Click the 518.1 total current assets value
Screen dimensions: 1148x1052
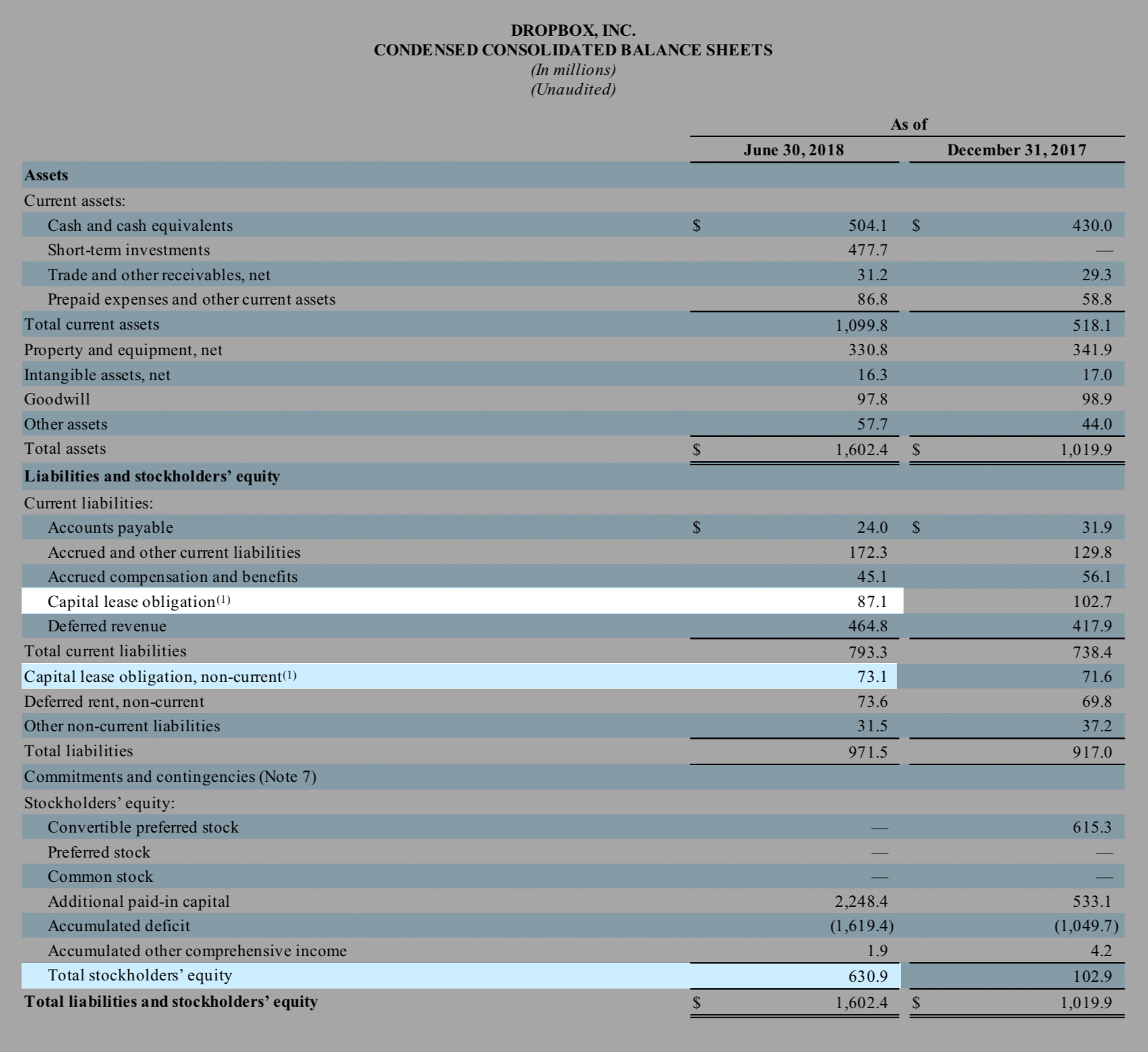[1092, 325]
